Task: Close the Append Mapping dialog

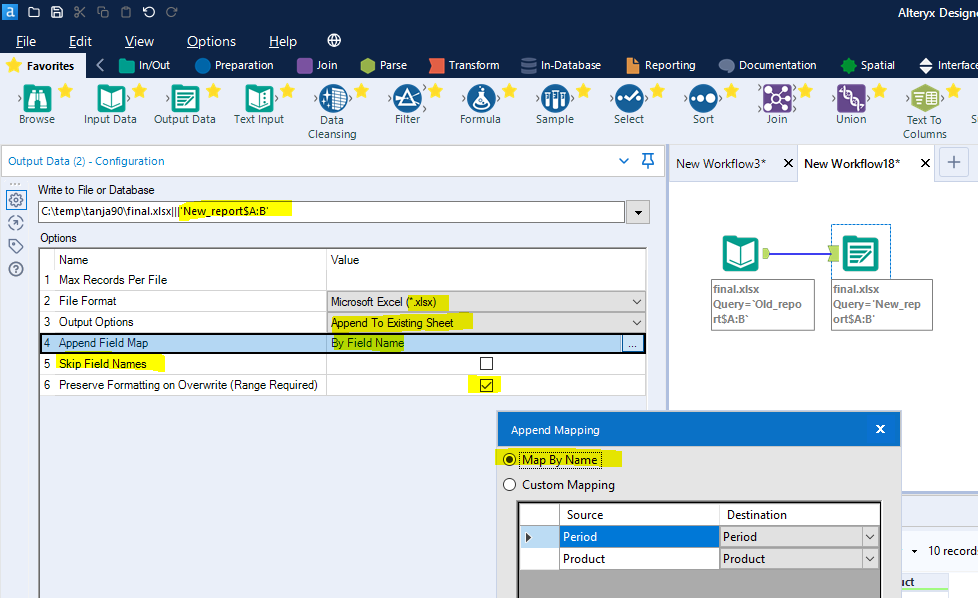Action: (x=881, y=429)
